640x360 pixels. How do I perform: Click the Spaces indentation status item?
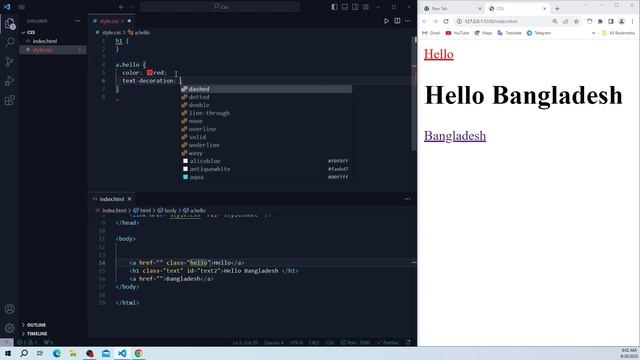coord(273,342)
